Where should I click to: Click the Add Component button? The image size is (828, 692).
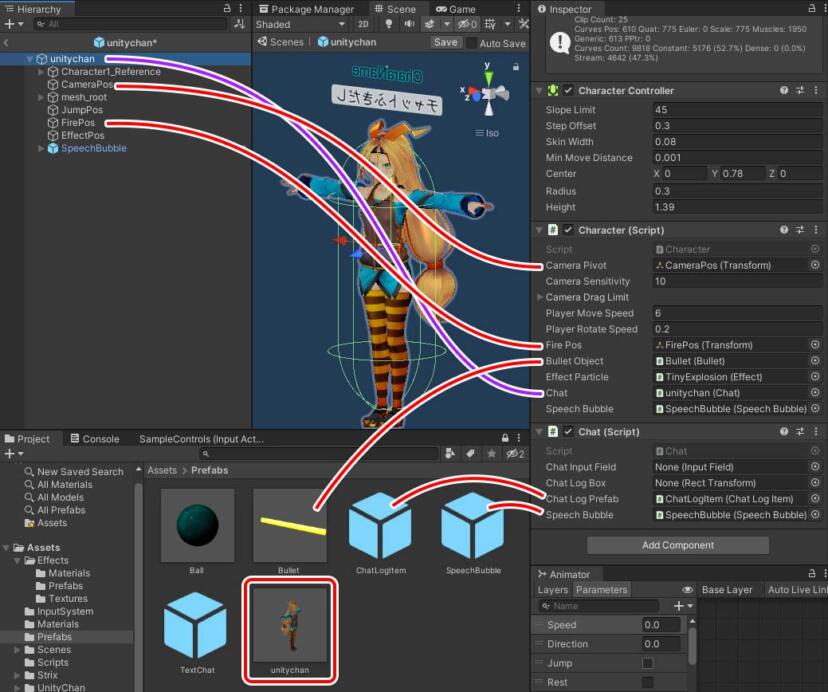678,545
